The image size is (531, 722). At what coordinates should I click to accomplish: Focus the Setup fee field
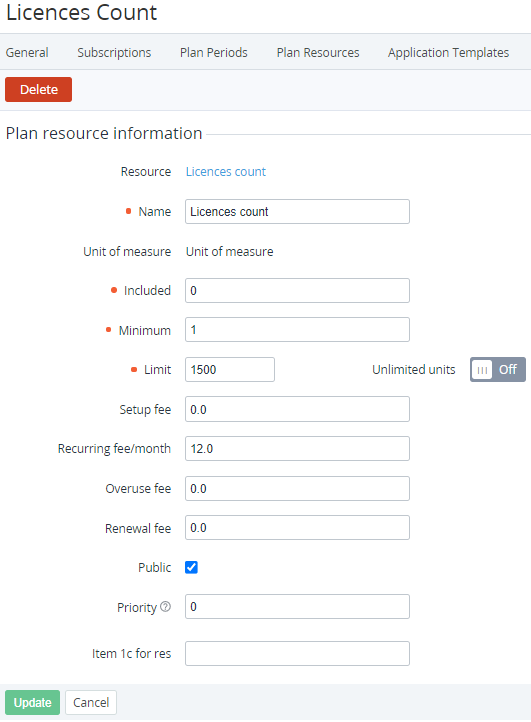(x=297, y=409)
